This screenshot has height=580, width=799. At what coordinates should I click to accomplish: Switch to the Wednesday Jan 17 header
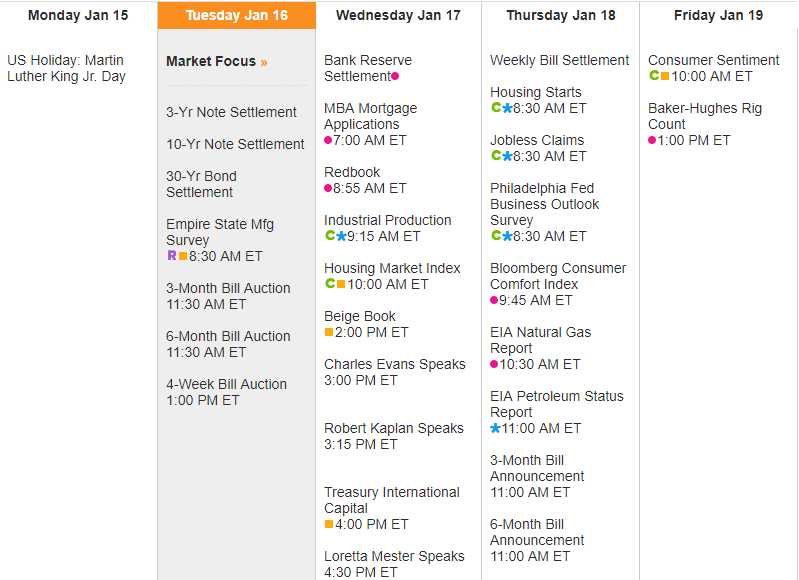(x=398, y=15)
